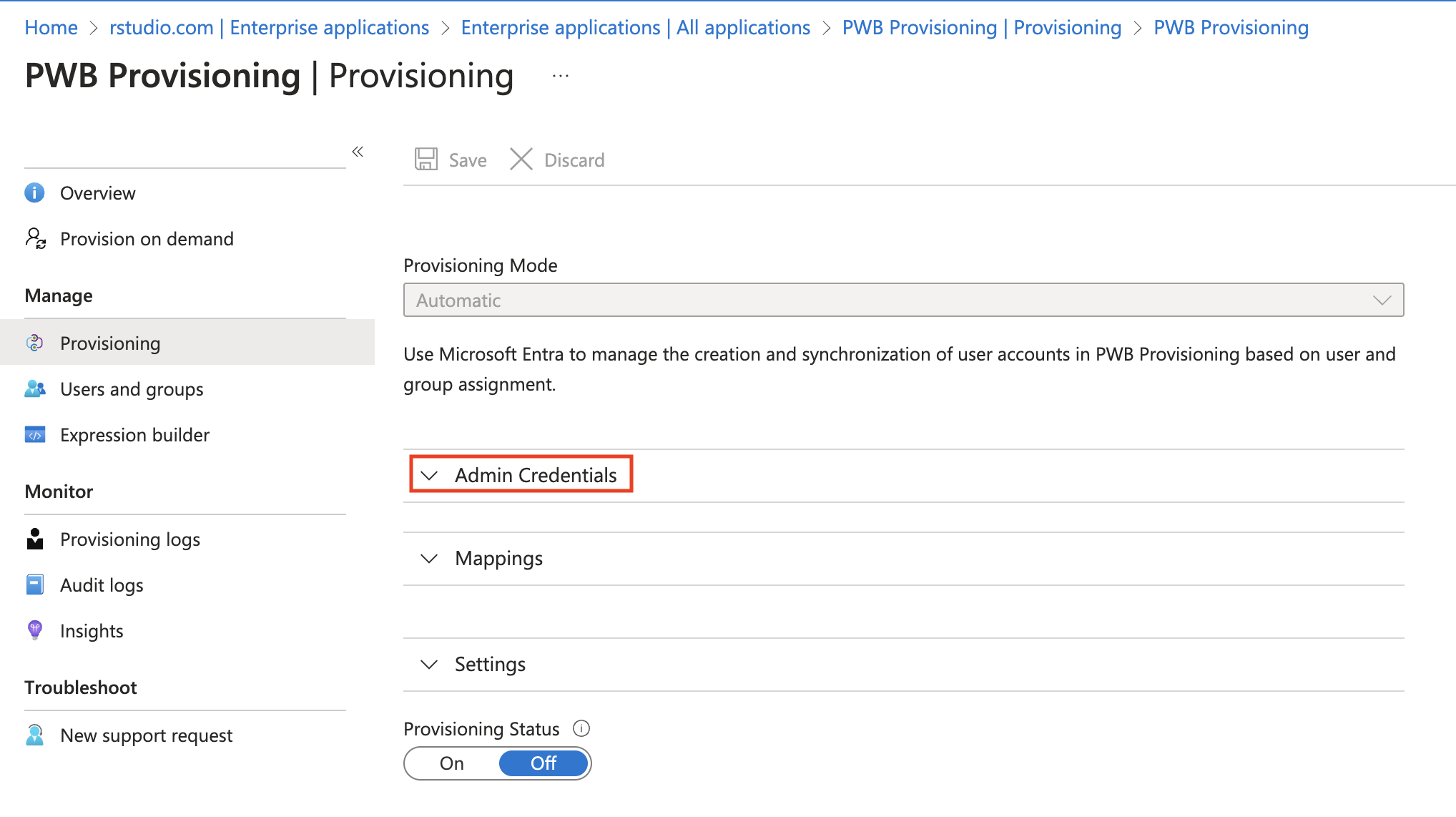Go to PWB Provisioning | Provisioning breadcrumb
This screenshot has width=1456, height=817.
pos(981,27)
